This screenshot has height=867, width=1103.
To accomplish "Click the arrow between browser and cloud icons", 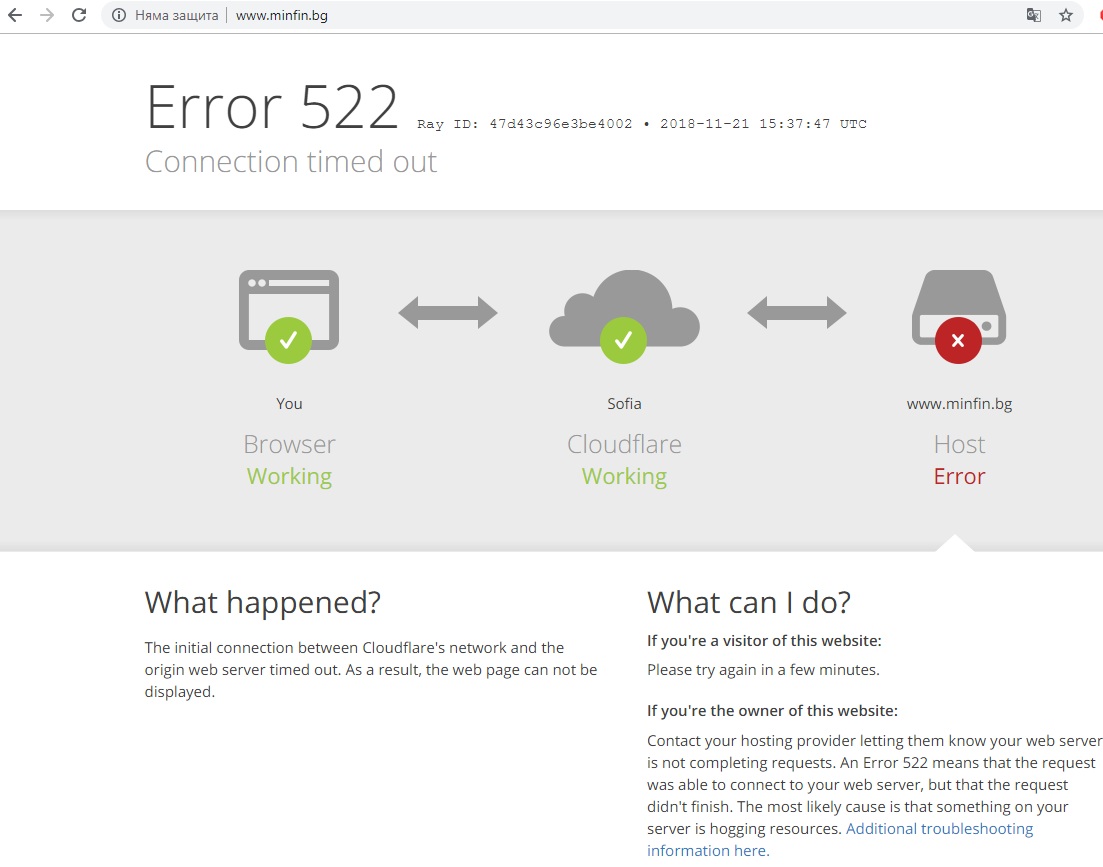I will pyautogui.click(x=448, y=312).
